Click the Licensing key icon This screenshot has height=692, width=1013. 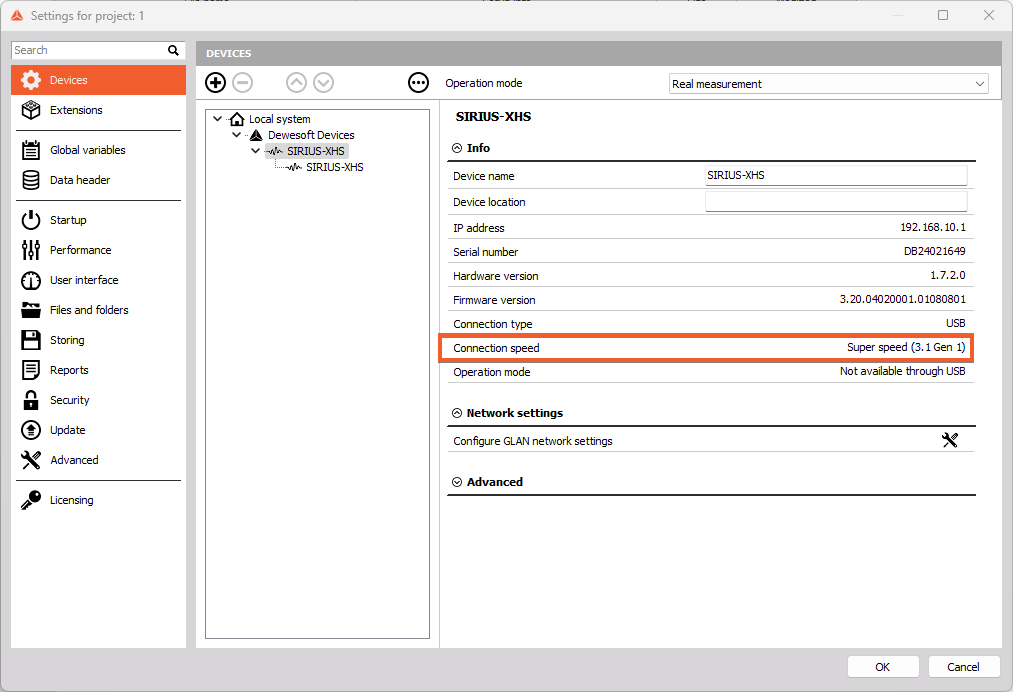pos(31,500)
